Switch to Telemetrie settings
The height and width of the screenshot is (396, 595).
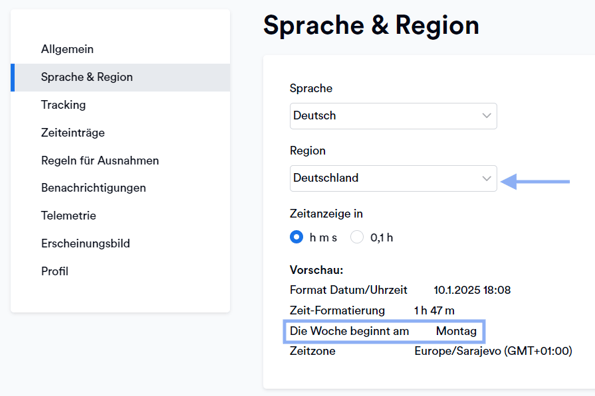(68, 216)
